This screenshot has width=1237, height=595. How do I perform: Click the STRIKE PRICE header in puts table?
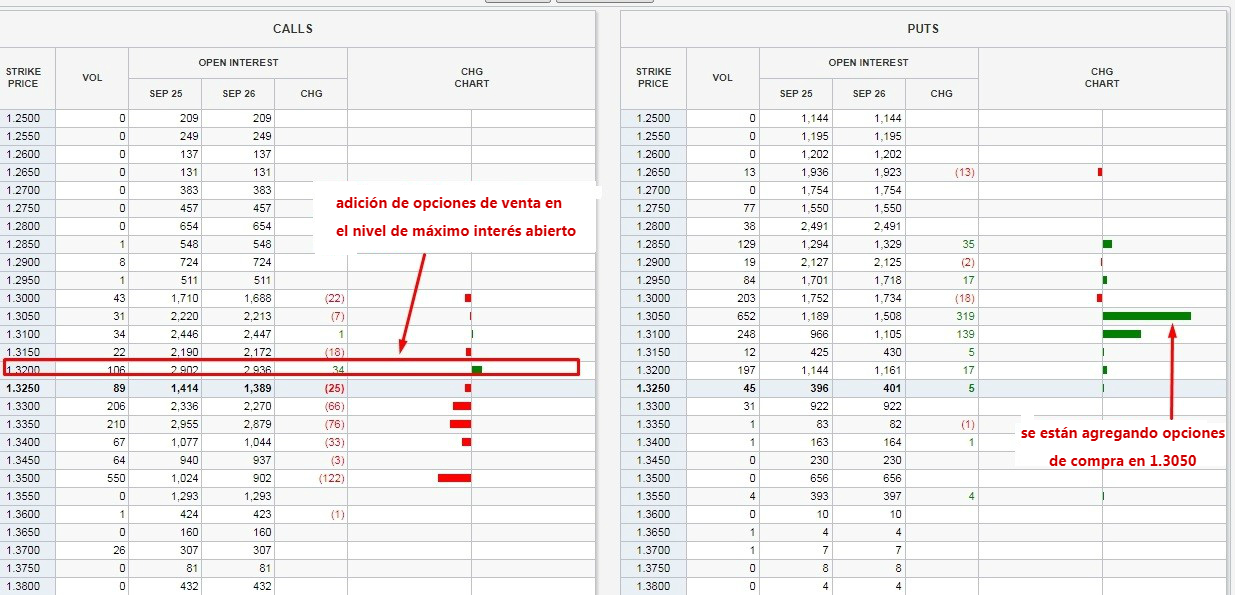[x=652, y=77]
